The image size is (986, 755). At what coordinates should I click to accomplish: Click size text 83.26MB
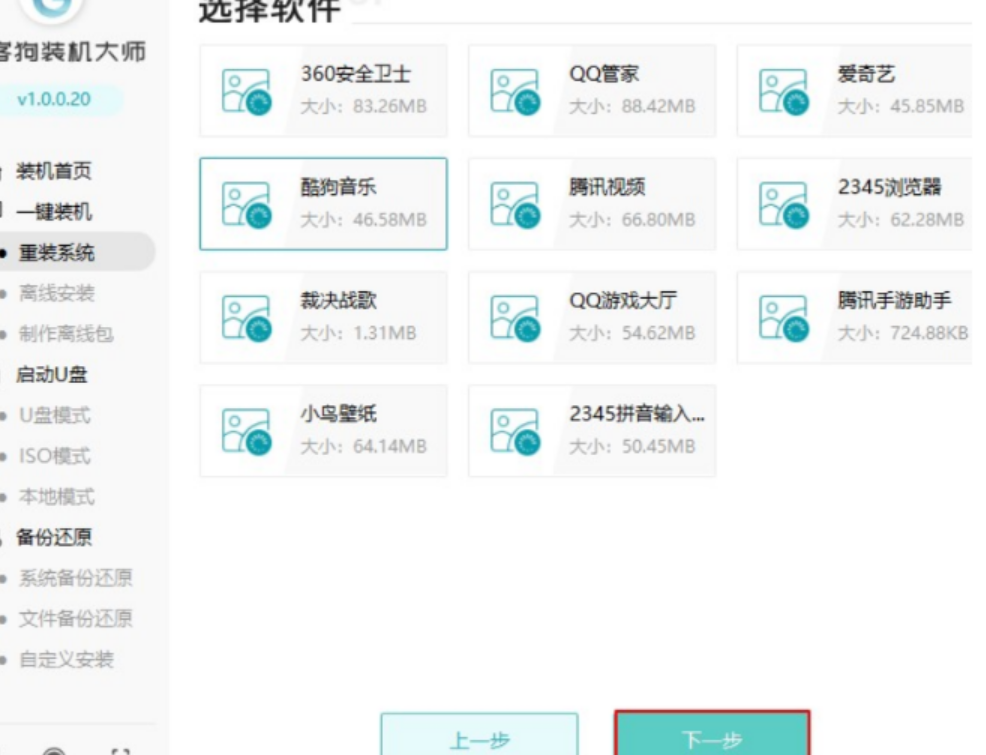(390, 106)
